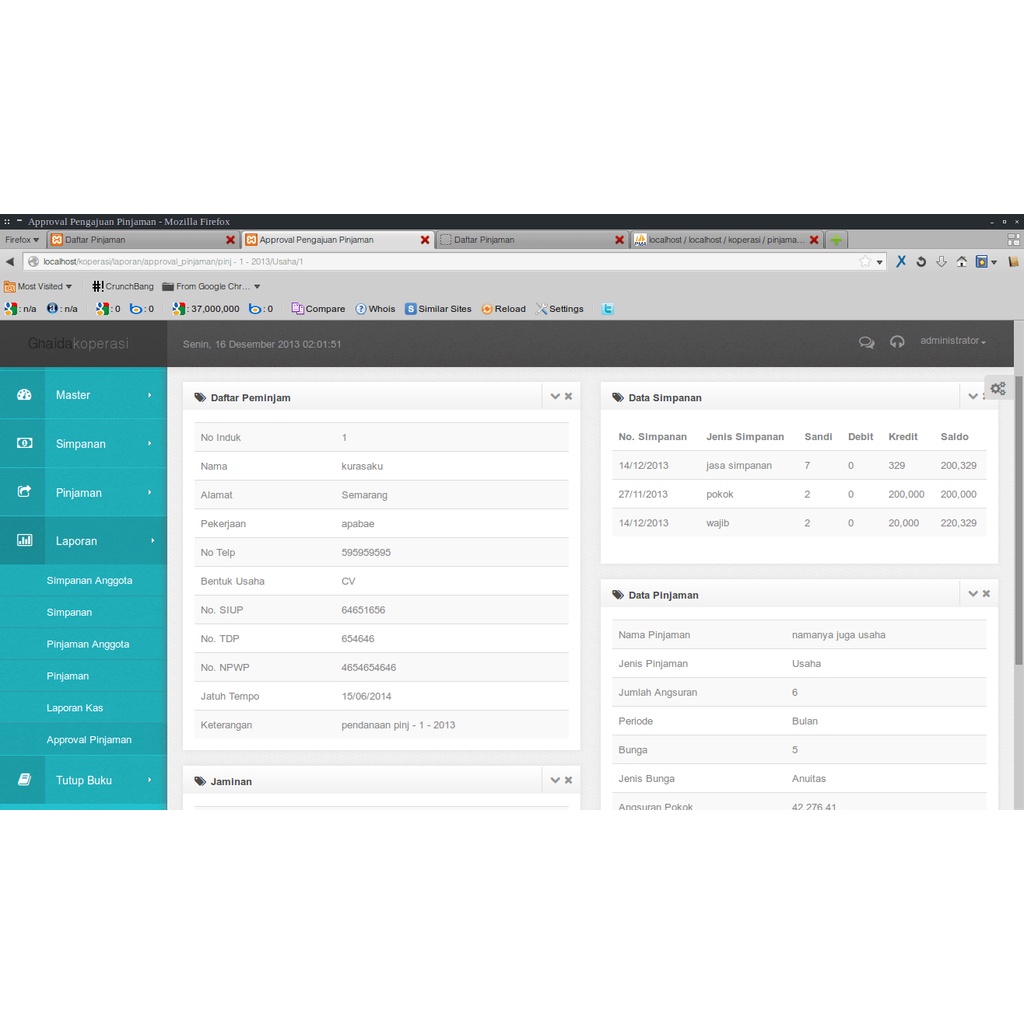1024x1024 pixels.
Task: Click the Master dashboard gauge icon
Action: click(x=24, y=395)
